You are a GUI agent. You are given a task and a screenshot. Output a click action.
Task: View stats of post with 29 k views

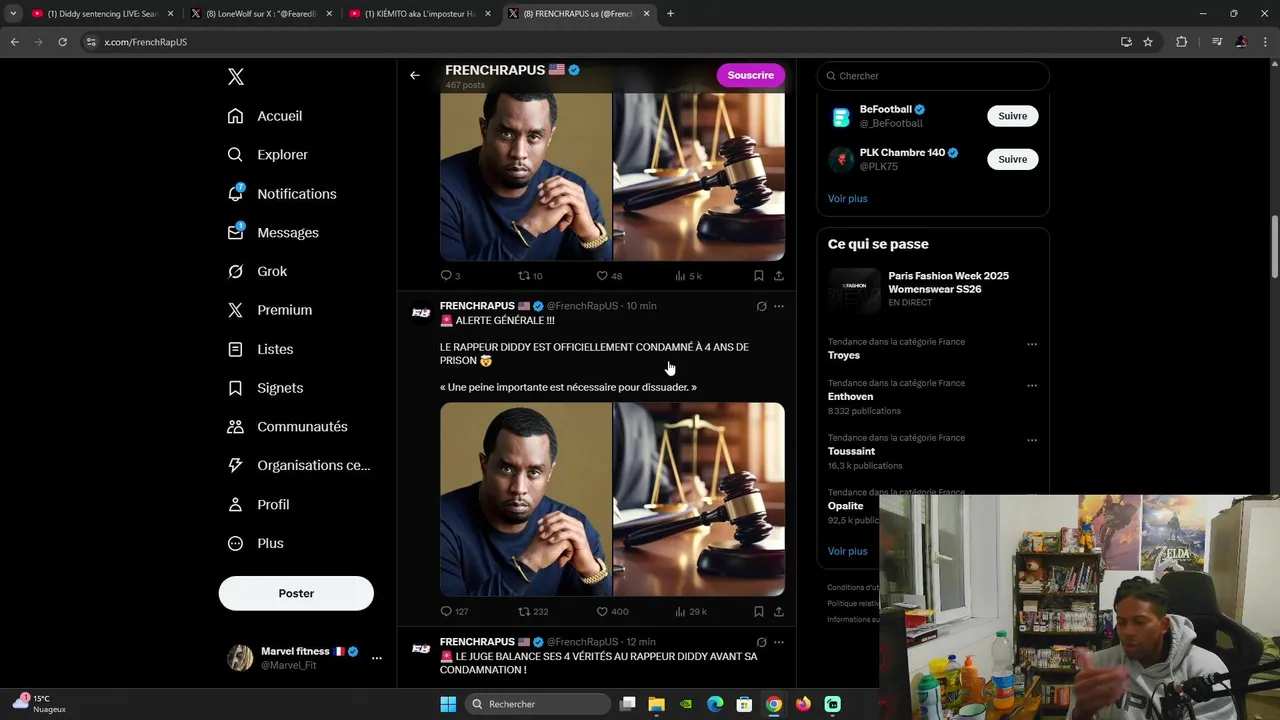[691, 611]
